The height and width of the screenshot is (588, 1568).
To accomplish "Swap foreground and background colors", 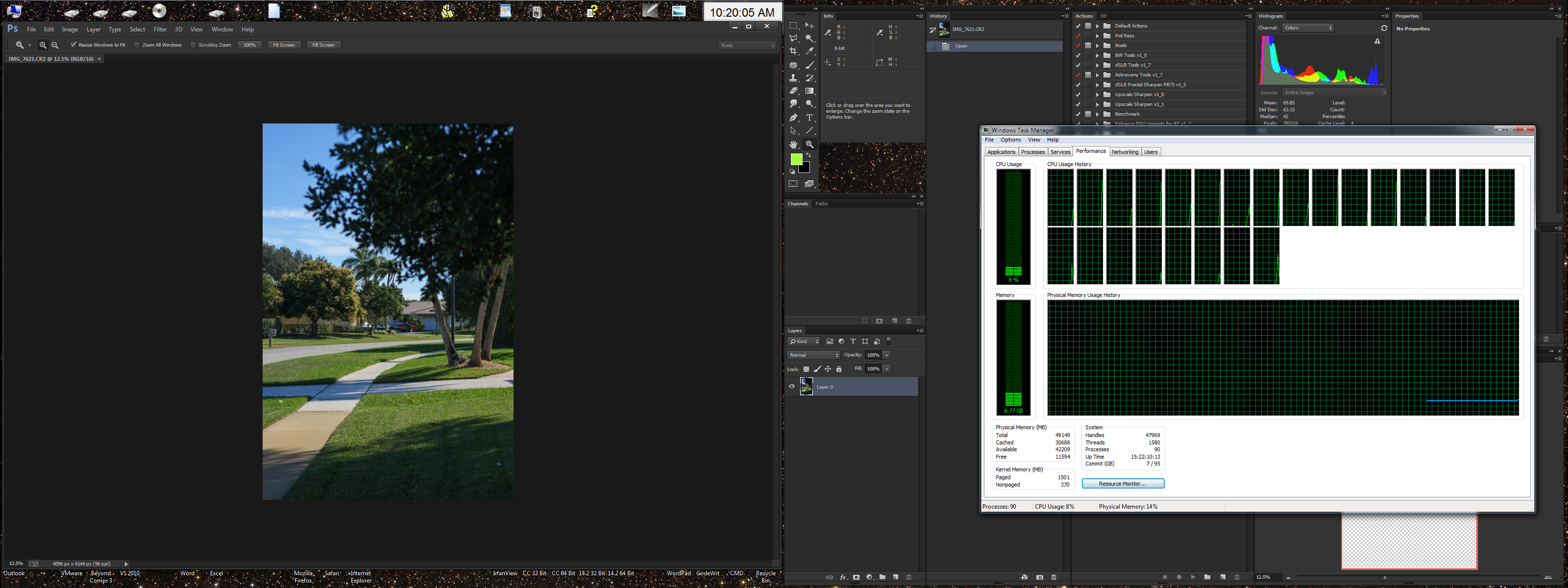I will coord(808,155).
